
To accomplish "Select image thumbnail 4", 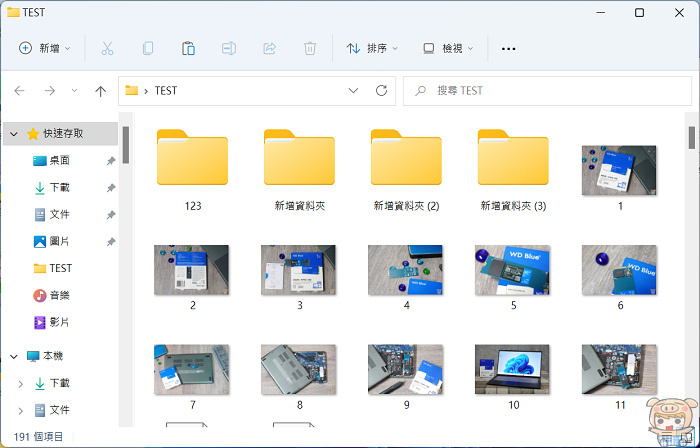I will [x=405, y=270].
